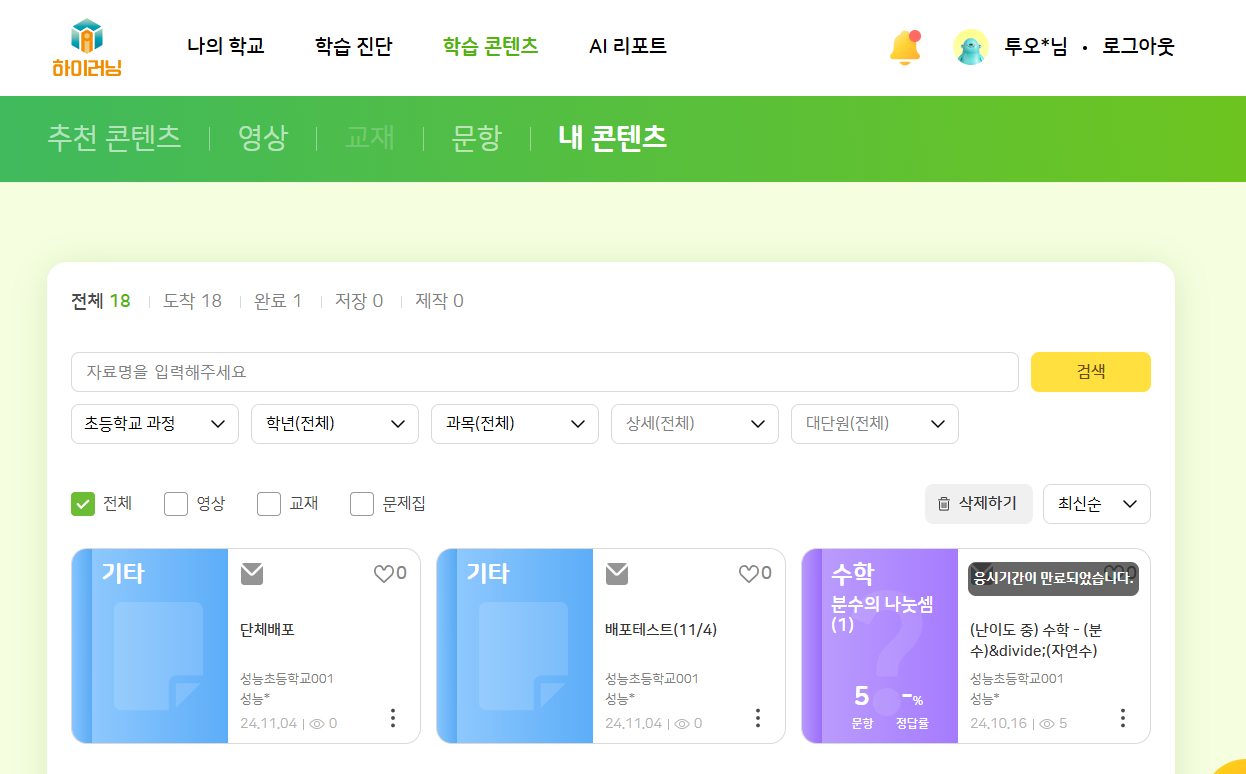The image size is (1246, 774).
Task: Open three-dot menu on 수학 card
Action: (x=1123, y=718)
